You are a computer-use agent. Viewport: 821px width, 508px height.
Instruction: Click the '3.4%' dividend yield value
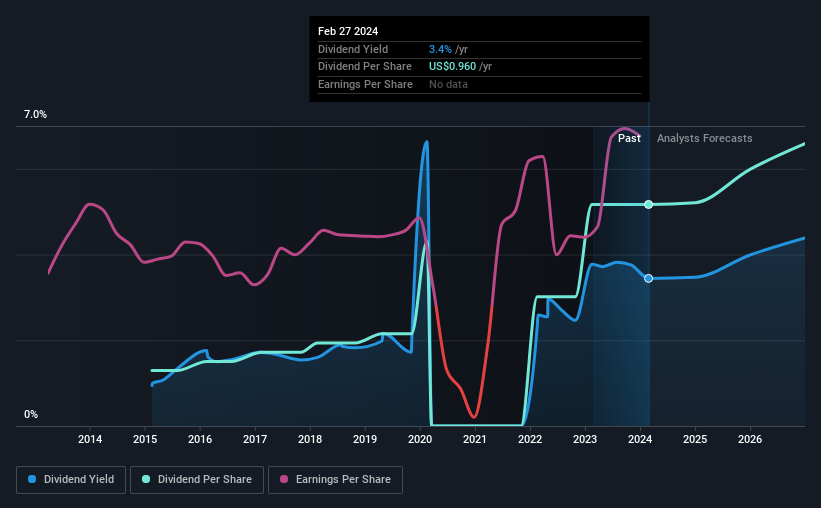(440, 49)
